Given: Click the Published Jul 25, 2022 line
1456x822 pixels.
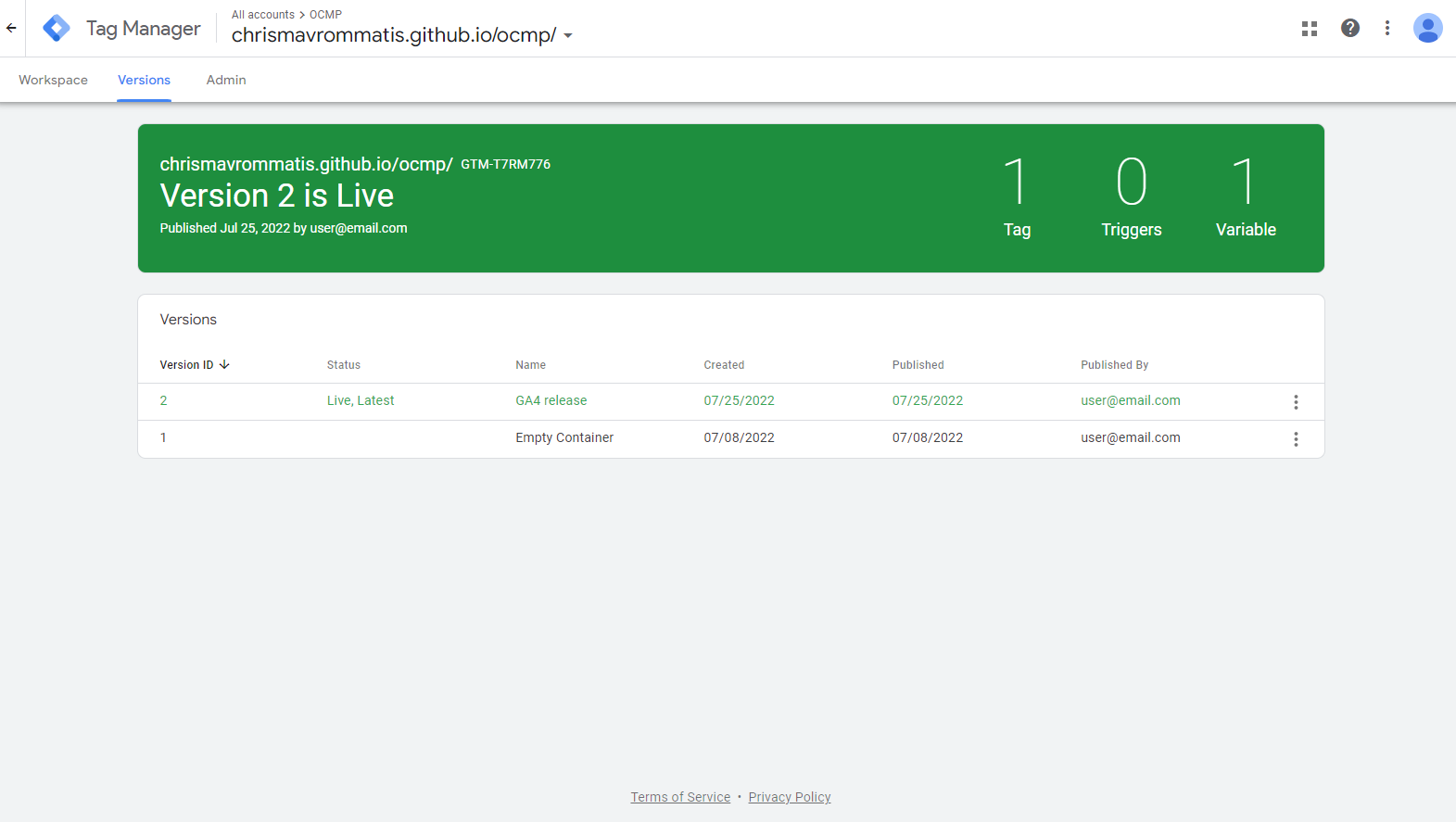Looking at the screenshot, I should 284,228.
